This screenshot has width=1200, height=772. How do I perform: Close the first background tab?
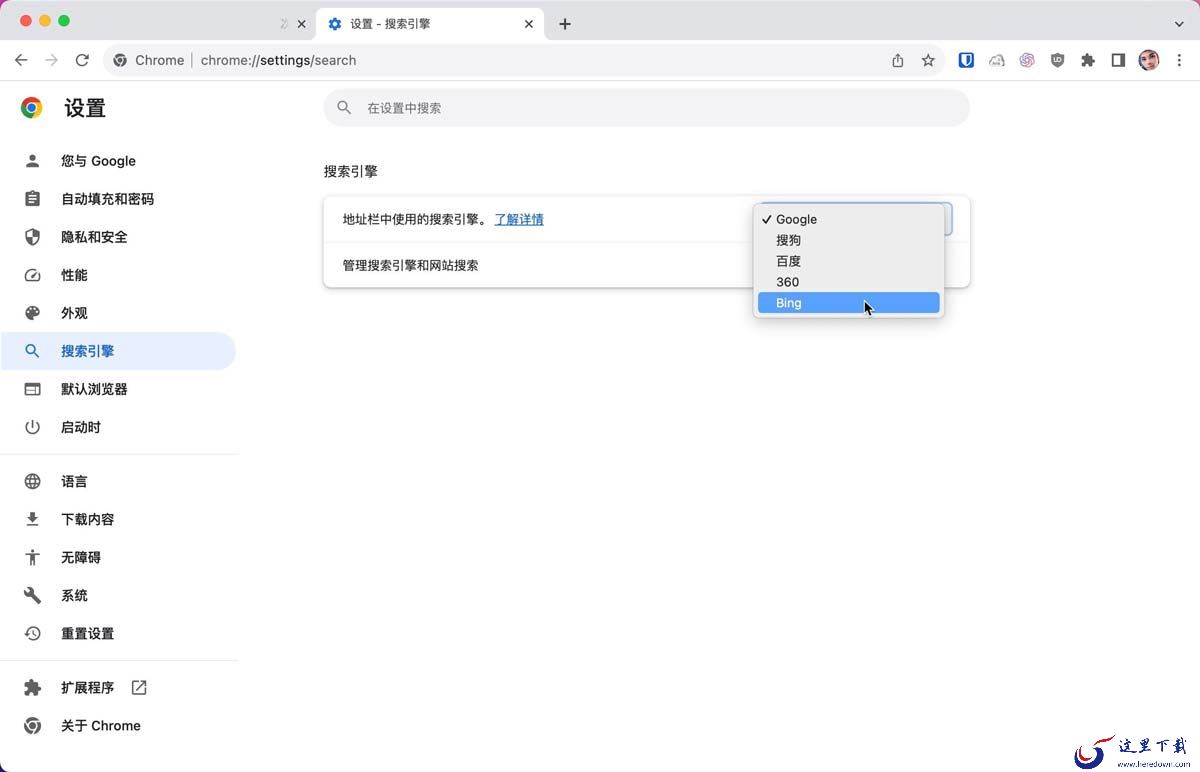coord(302,24)
